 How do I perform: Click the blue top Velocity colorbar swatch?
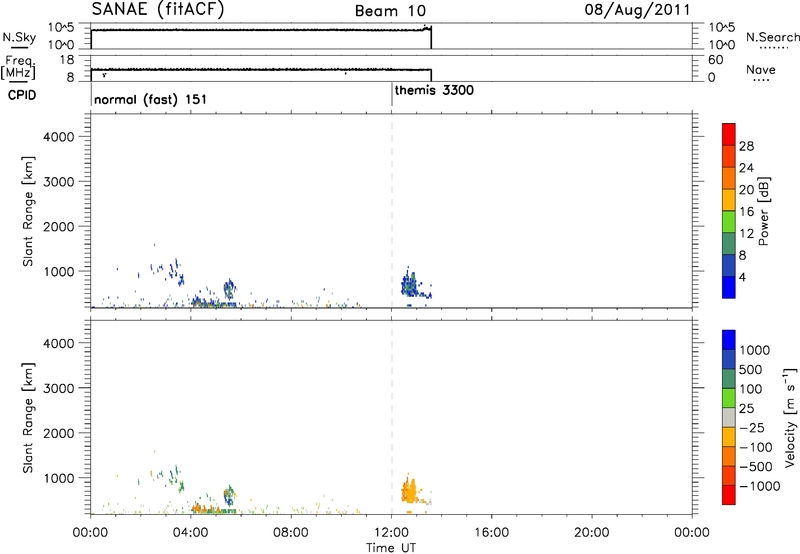pyautogui.click(x=729, y=340)
